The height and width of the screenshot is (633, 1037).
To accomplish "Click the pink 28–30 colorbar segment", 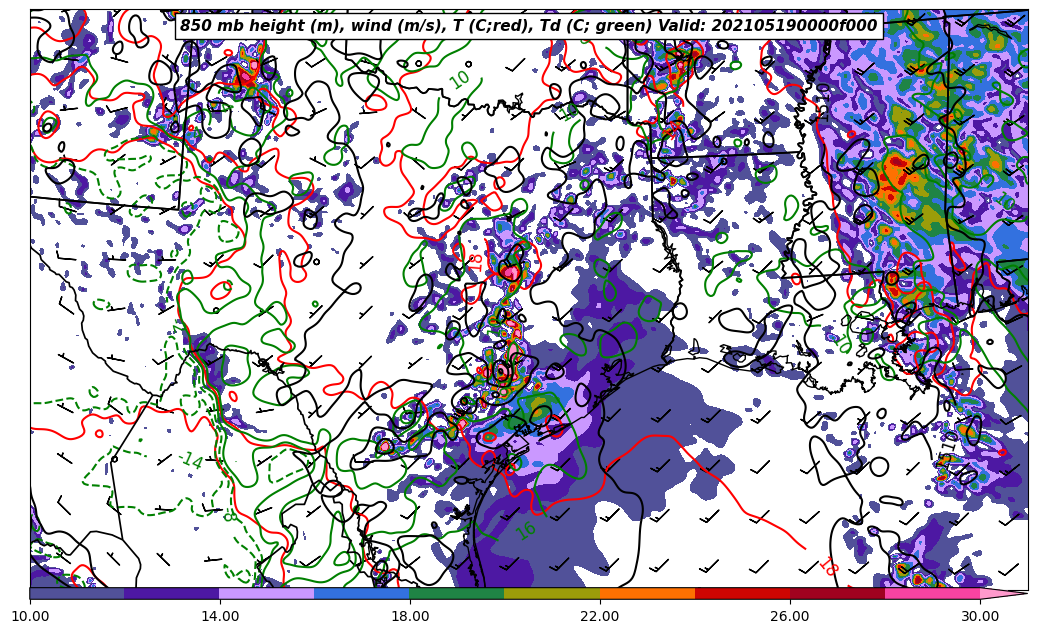I will point(932,593).
